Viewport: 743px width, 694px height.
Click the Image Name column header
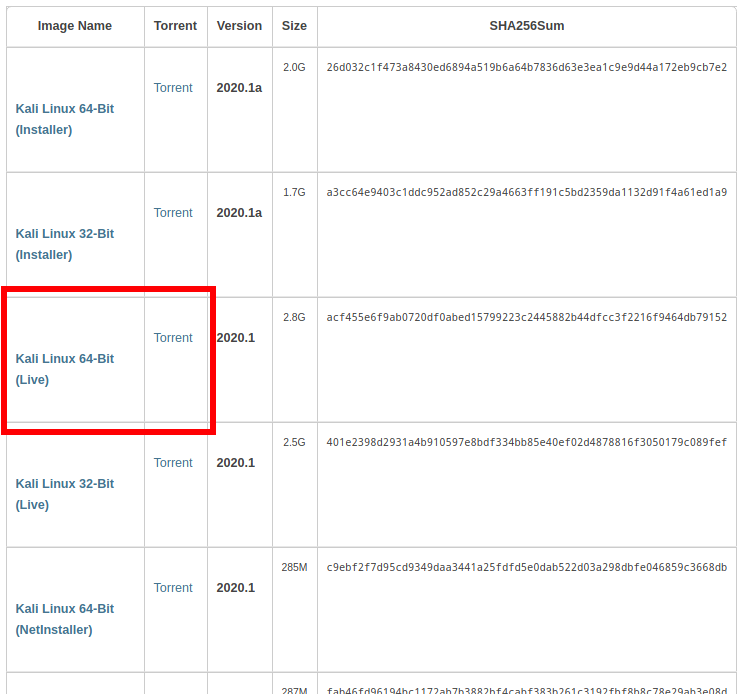(x=75, y=26)
